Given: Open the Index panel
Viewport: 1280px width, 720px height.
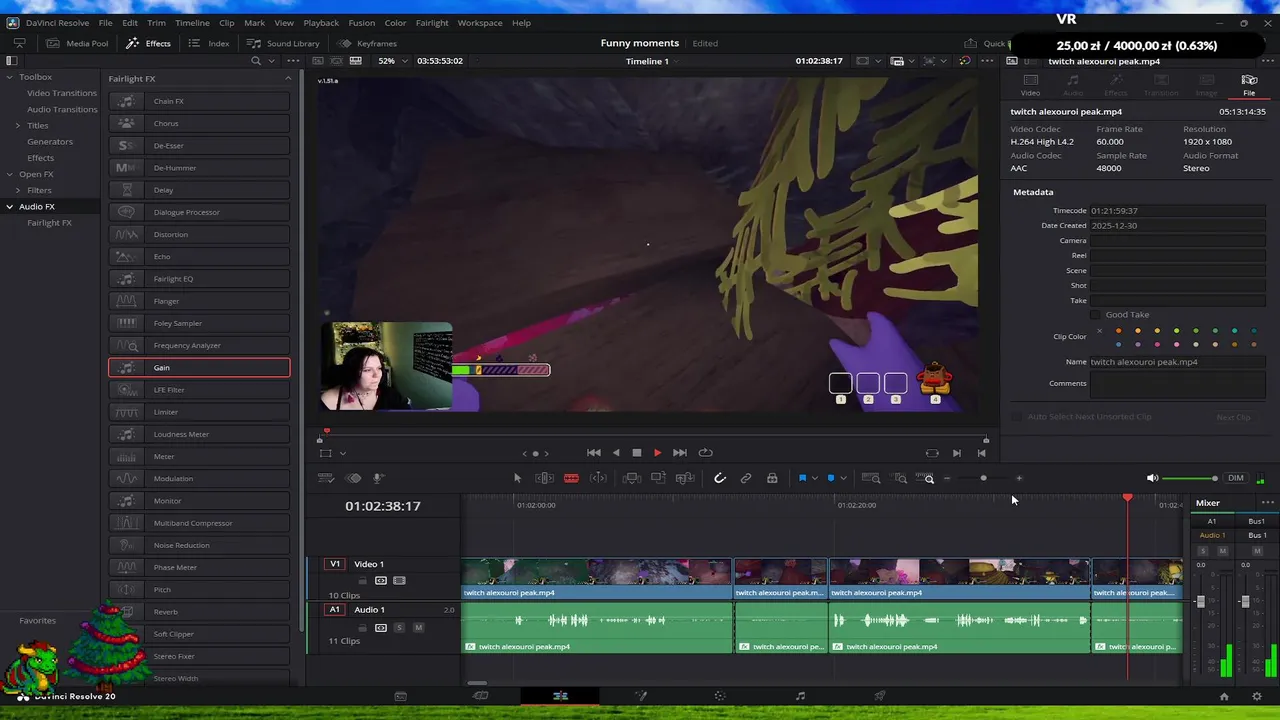Looking at the screenshot, I should pos(210,43).
